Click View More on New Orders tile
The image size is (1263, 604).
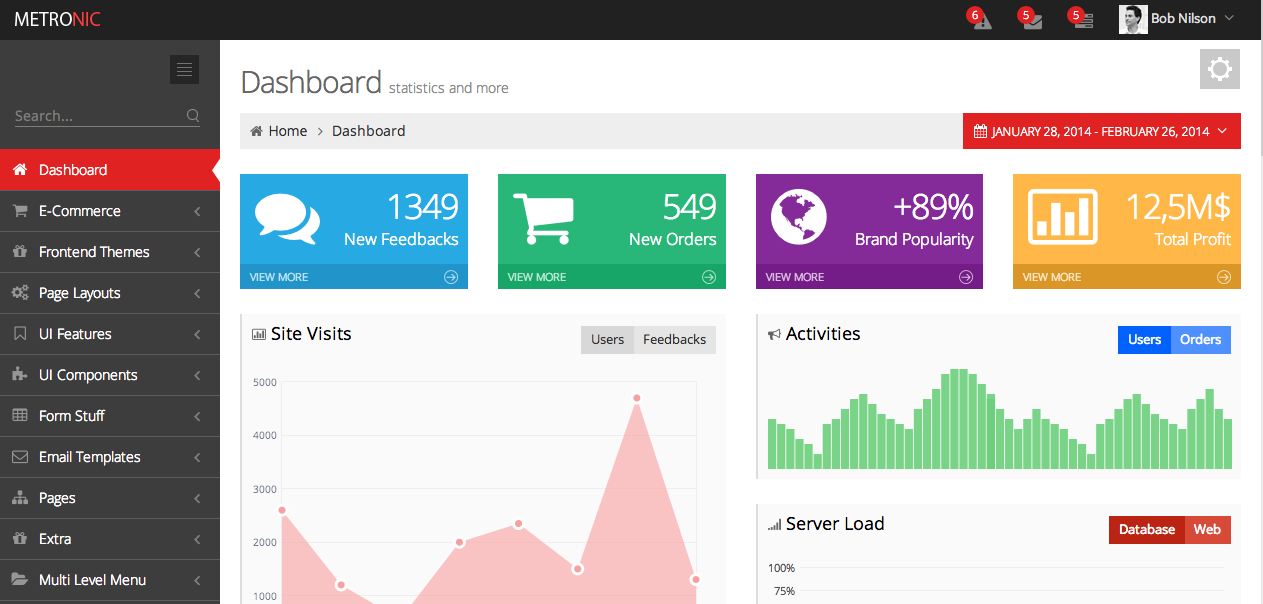pos(537,277)
